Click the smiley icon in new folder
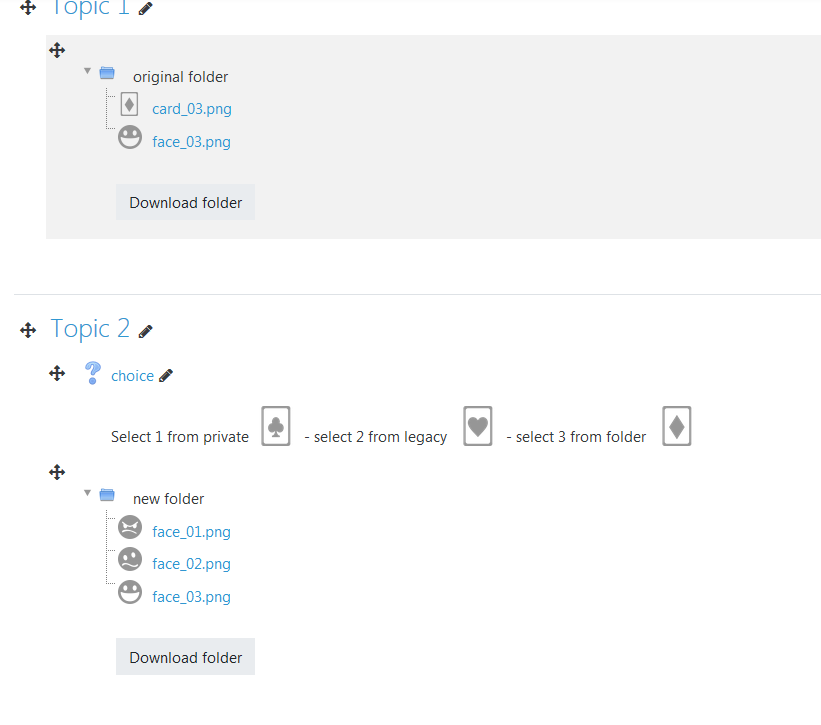Screen dimensions: 821x725 pyautogui.click(x=130, y=592)
